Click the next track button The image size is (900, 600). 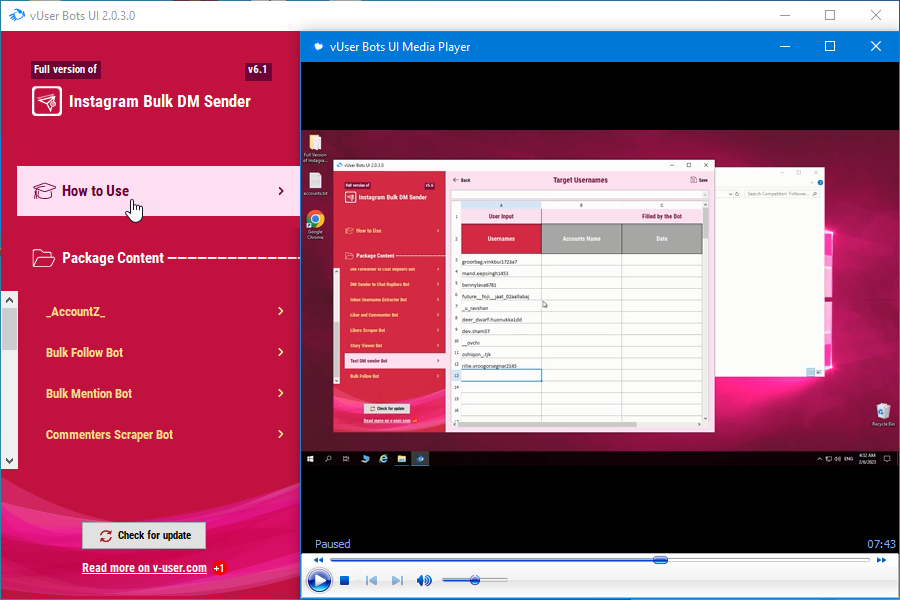tap(397, 580)
